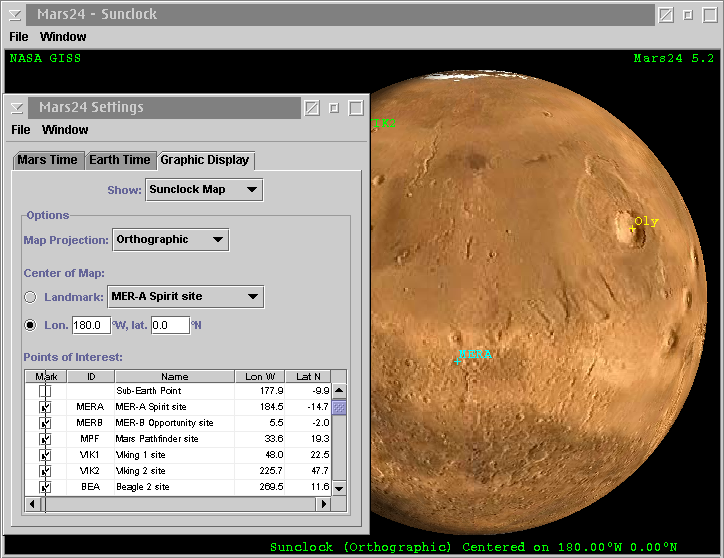Click the Lon W column header

pyautogui.click(x=260, y=376)
